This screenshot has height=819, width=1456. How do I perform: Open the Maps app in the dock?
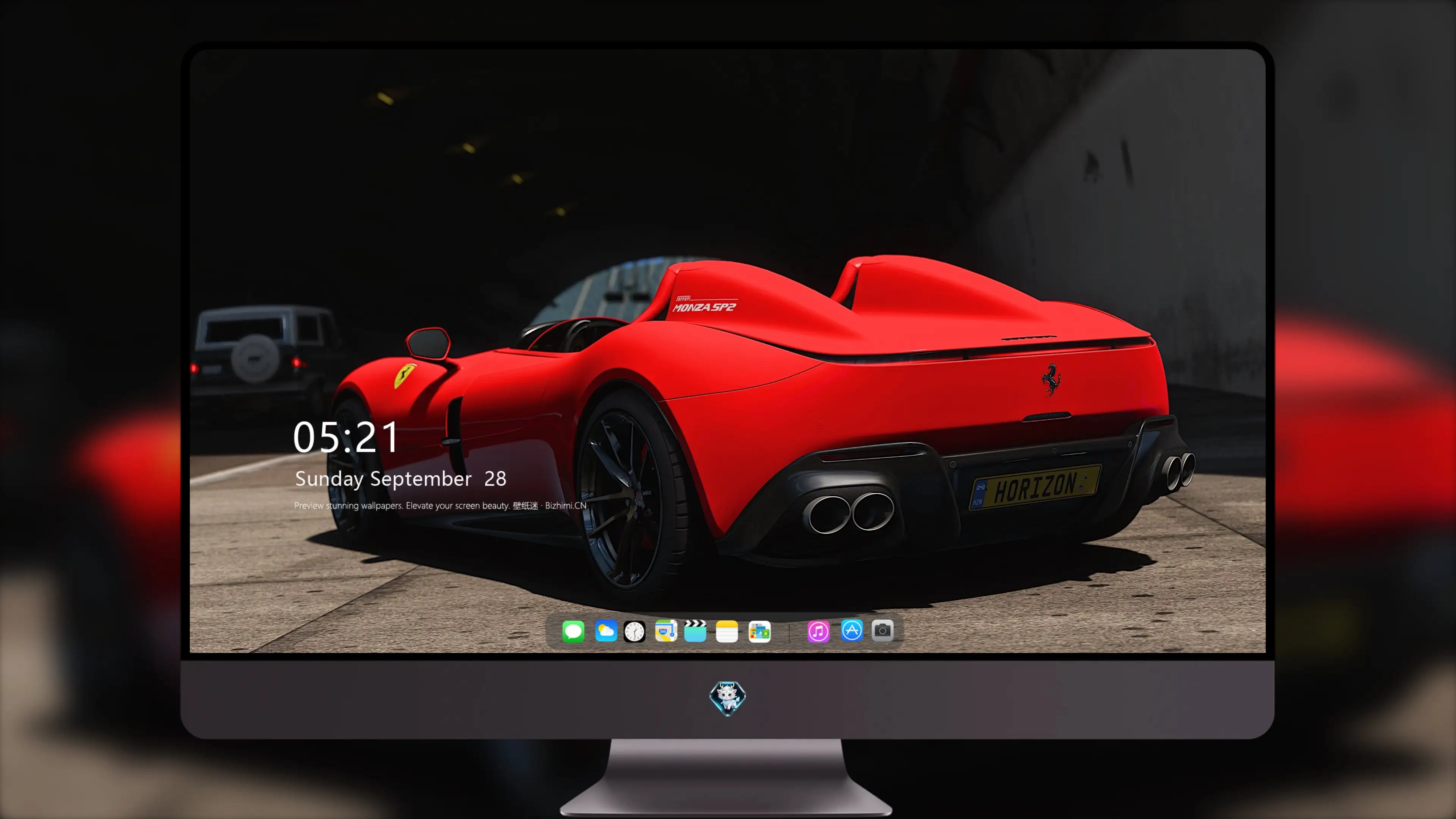[666, 631]
